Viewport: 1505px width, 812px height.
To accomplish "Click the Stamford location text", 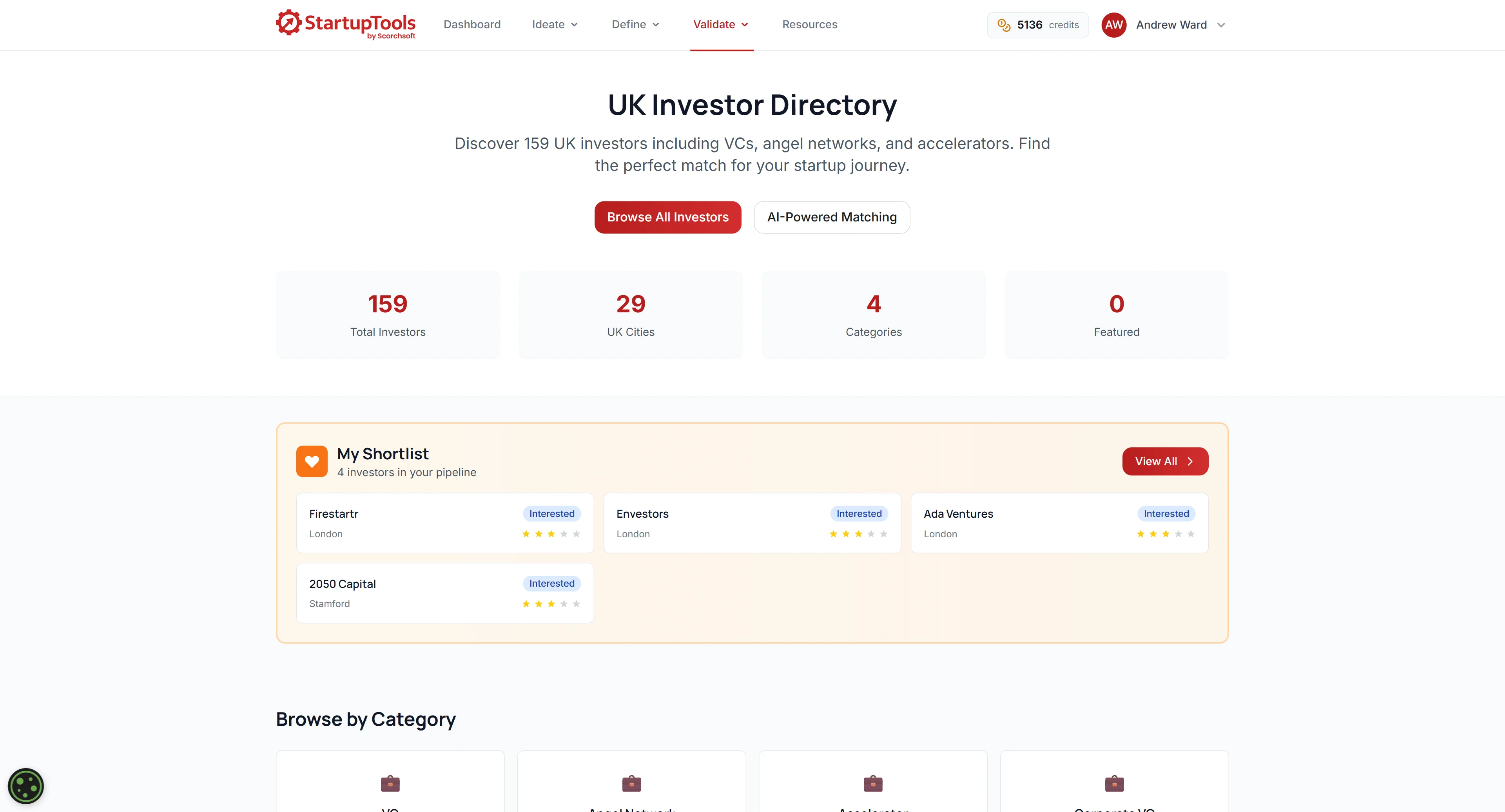I will click(330, 604).
